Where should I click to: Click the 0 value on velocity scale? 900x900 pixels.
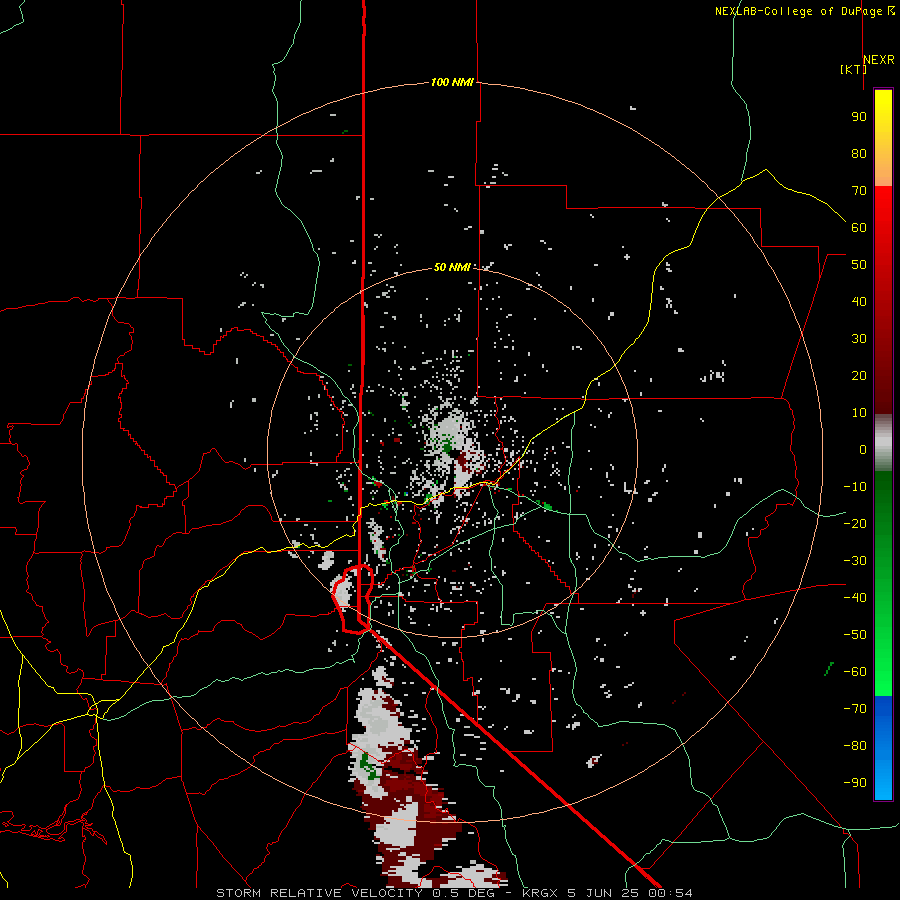(863, 449)
